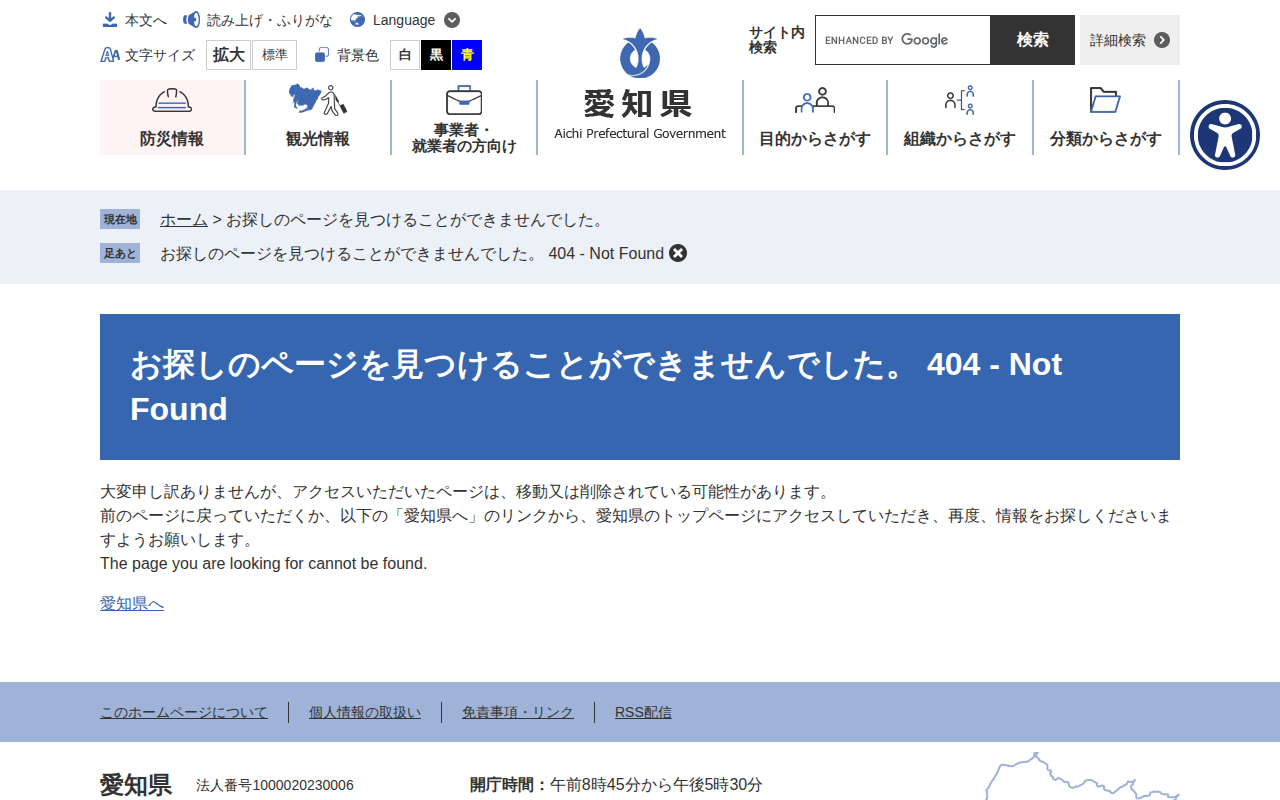Open 読み上げ・ふりがな options
The width and height of the screenshot is (1280, 800).
point(258,20)
